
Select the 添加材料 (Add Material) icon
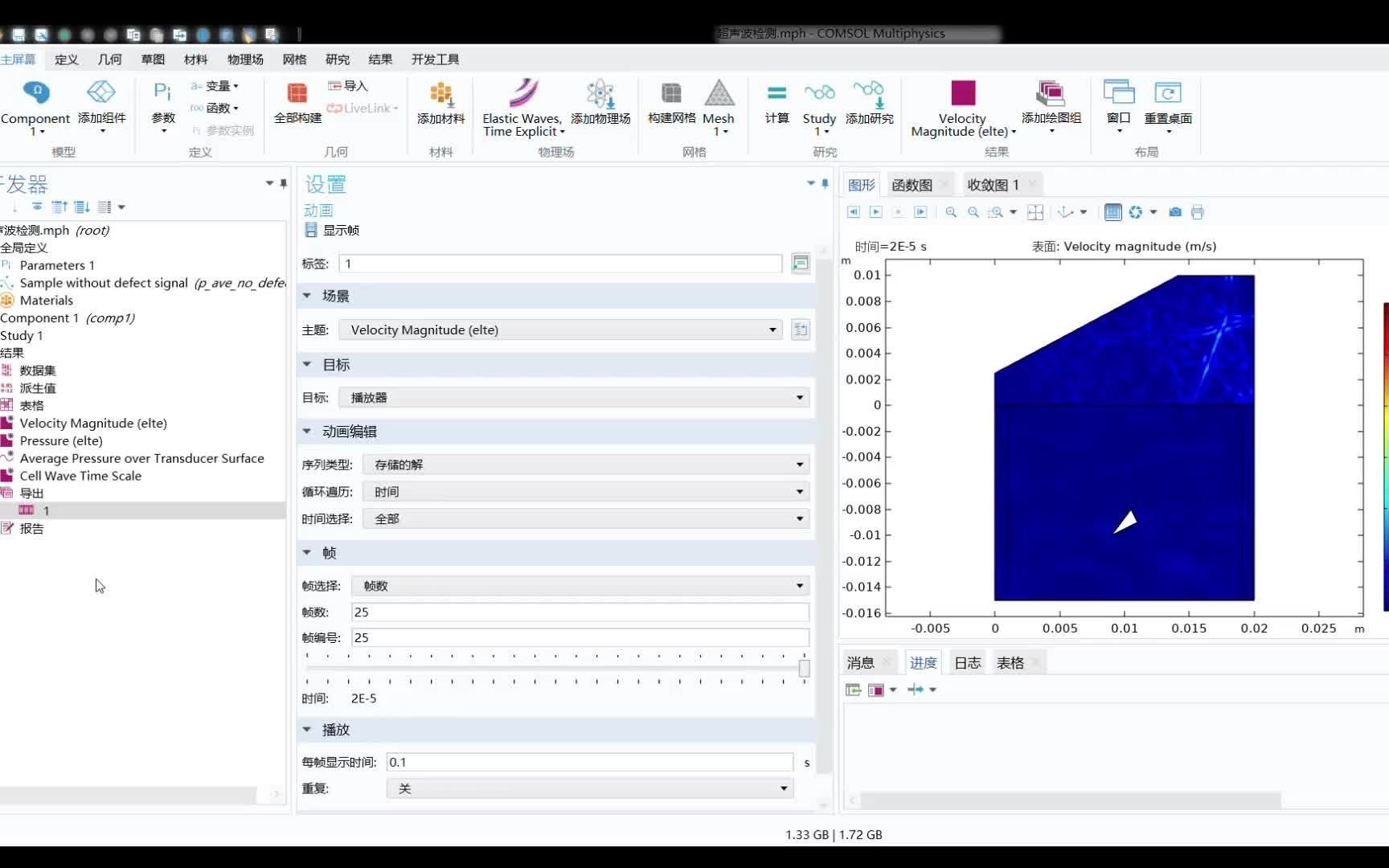tap(440, 104)
